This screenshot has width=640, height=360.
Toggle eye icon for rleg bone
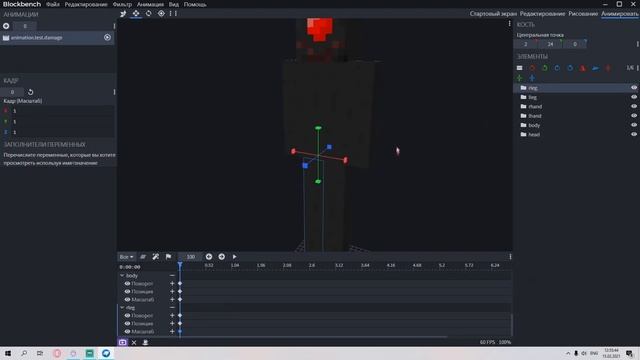pos(634,88)
